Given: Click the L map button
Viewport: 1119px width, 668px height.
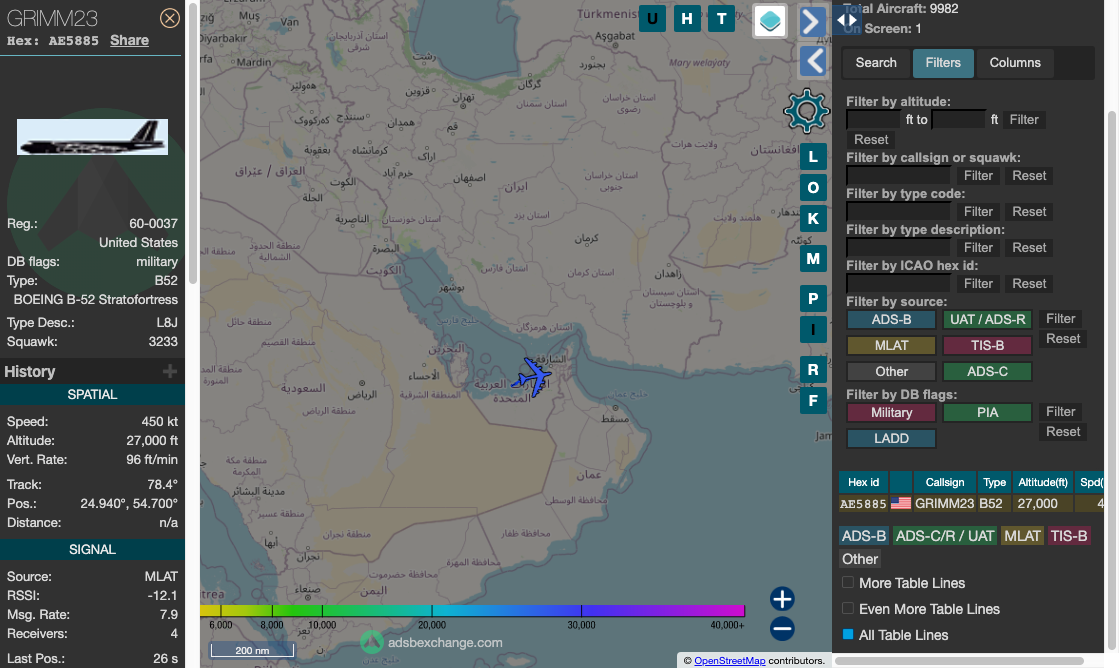Looking at the screenshot, I should (813, 157).
